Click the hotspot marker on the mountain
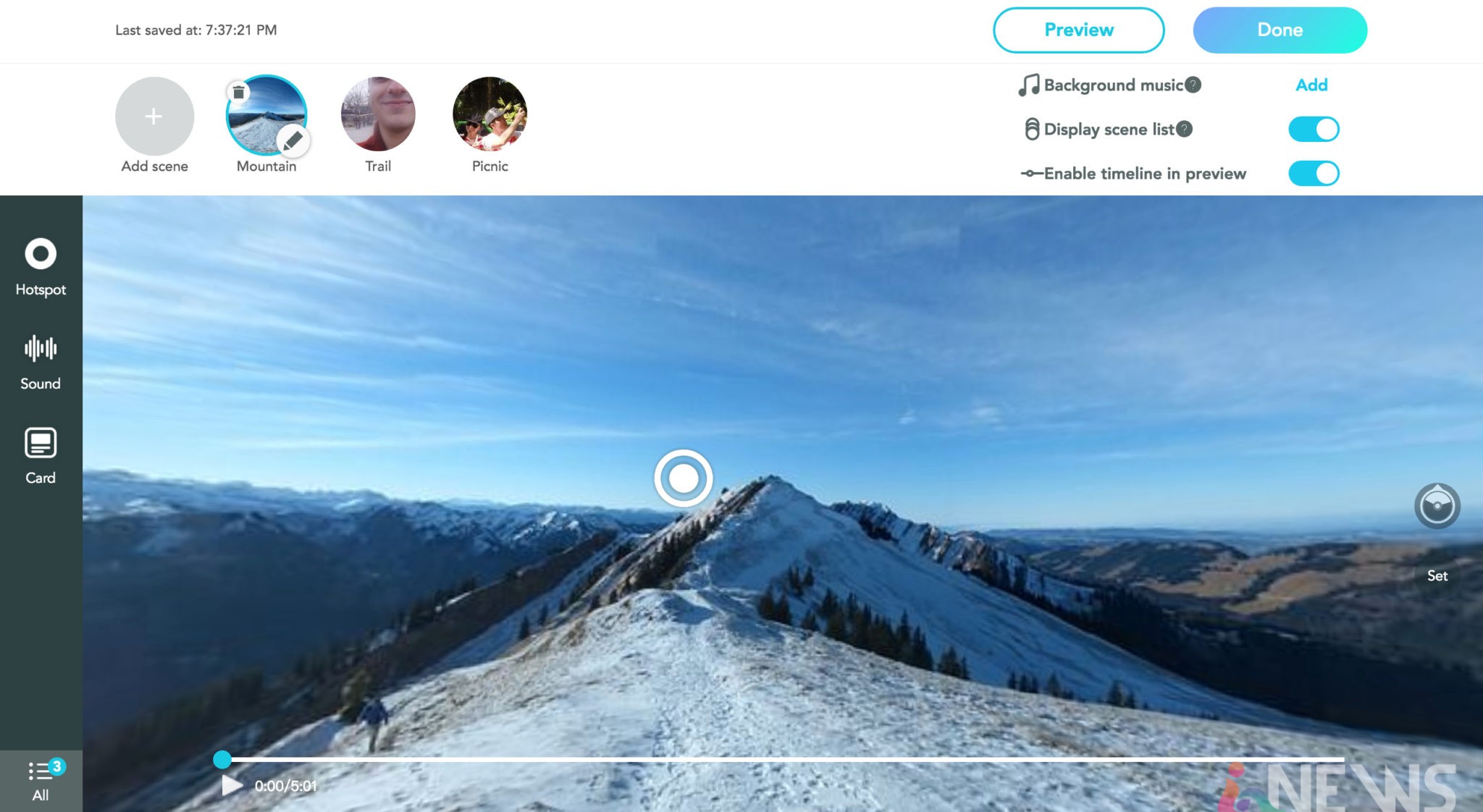The height and width of the screenshot is (812, 1483). pyautogui.click(x=683, y=478)
